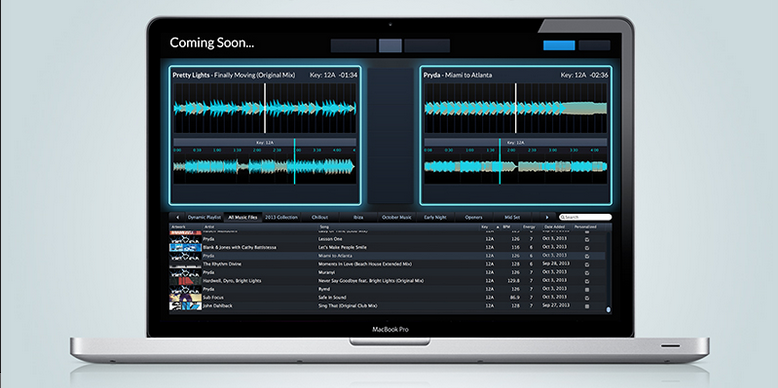Click the search magnifier icon
The height and width of the screenshot is (388, 778).
tap(563, 217)
